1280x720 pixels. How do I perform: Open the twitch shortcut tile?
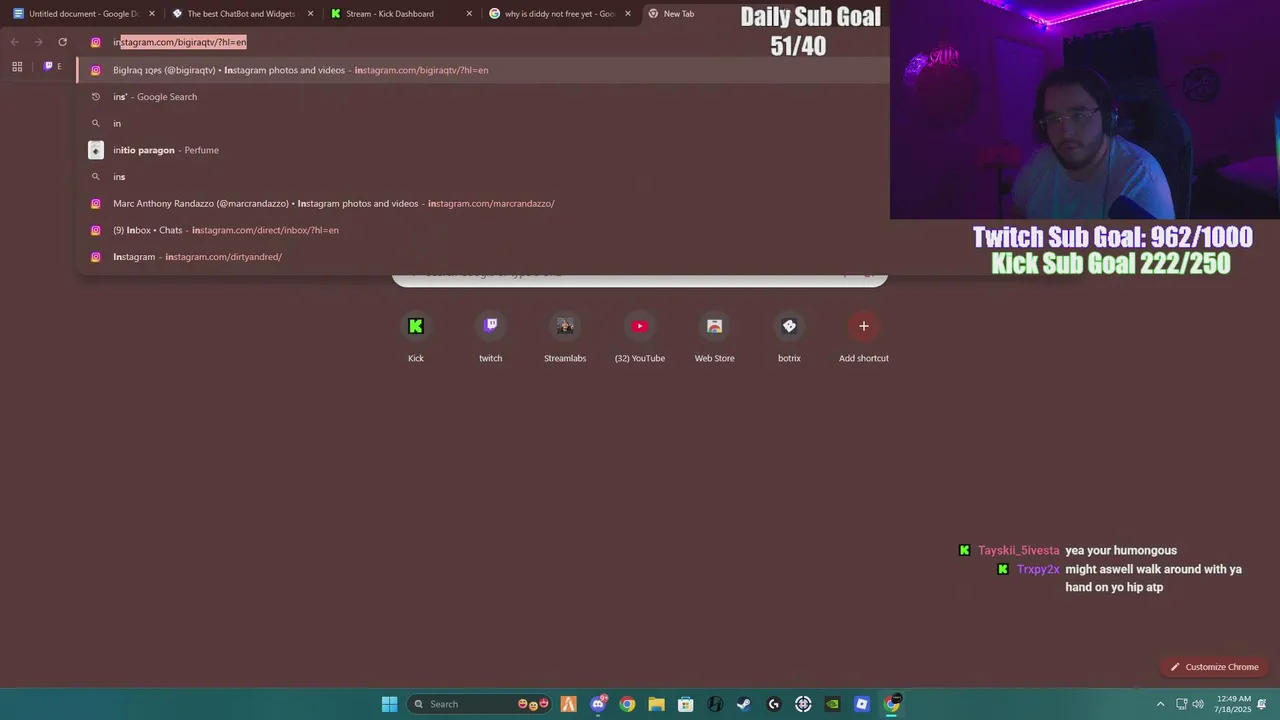[490, 338]
